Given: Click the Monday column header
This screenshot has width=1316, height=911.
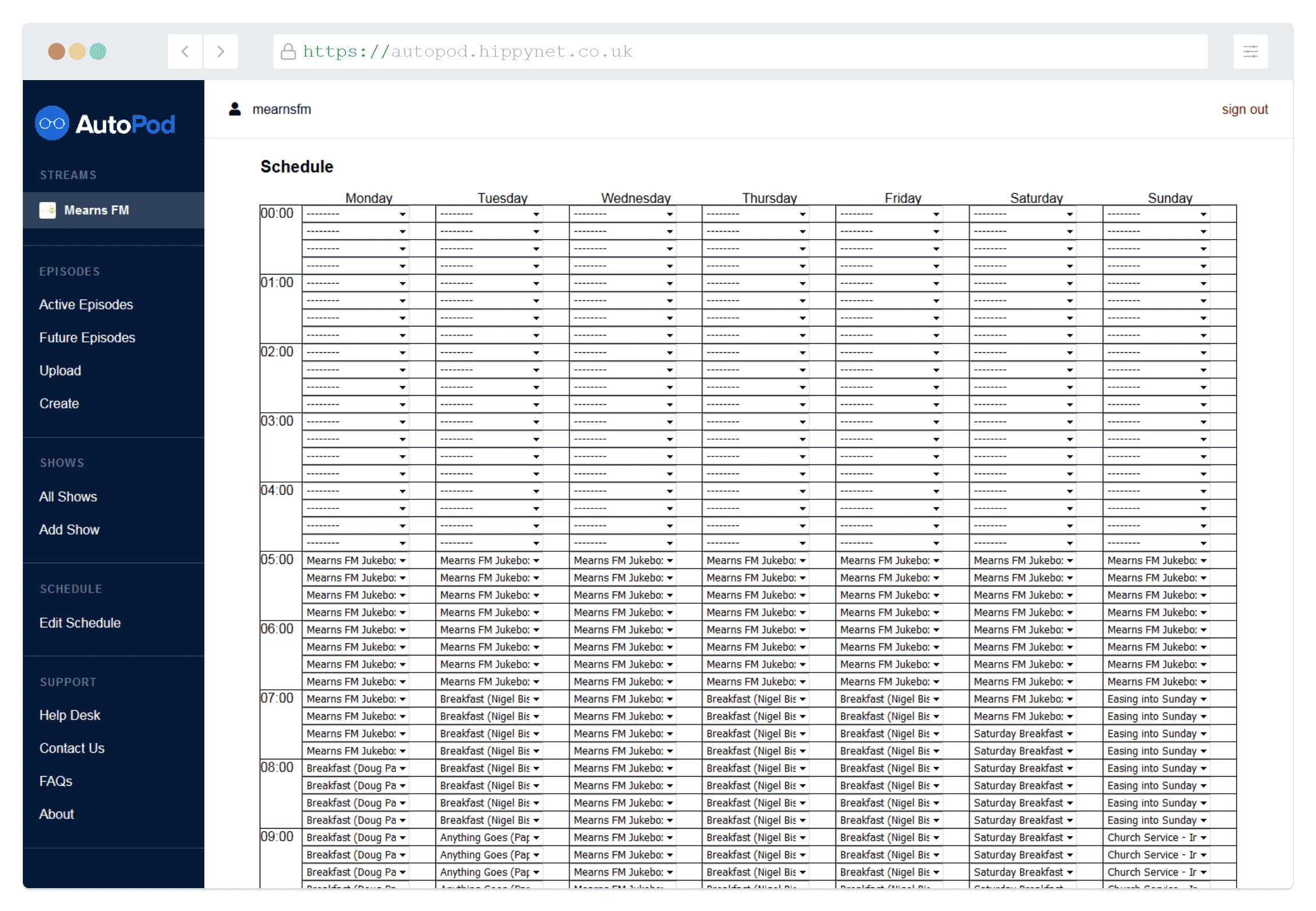Looking at the screenshot, I should click(x=368, y=198).
